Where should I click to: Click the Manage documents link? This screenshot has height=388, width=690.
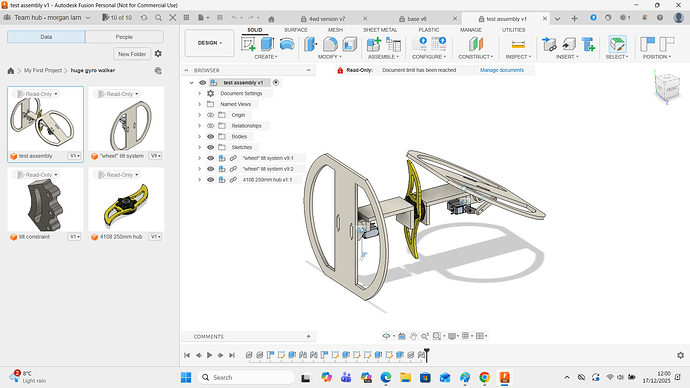[x=502, y=70]
